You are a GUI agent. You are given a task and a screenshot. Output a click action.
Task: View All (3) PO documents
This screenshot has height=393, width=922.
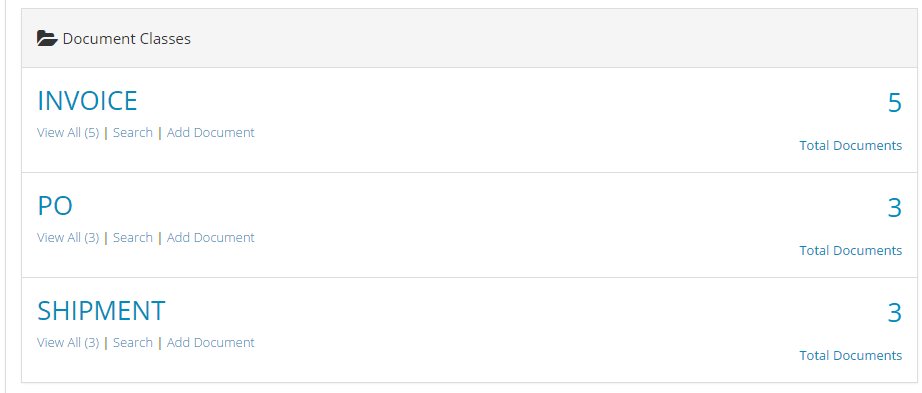tap(68, 237)
